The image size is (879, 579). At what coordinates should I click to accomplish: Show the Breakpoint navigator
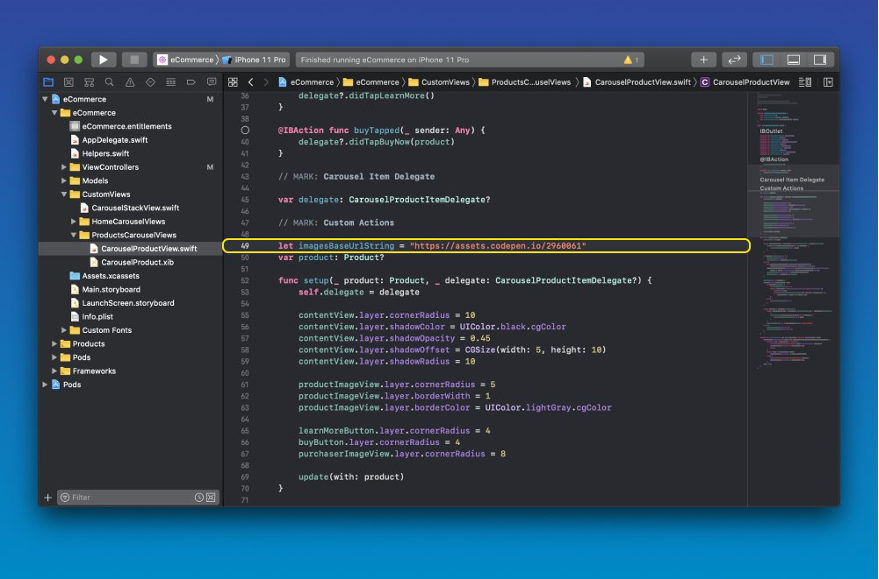(191, 82)
